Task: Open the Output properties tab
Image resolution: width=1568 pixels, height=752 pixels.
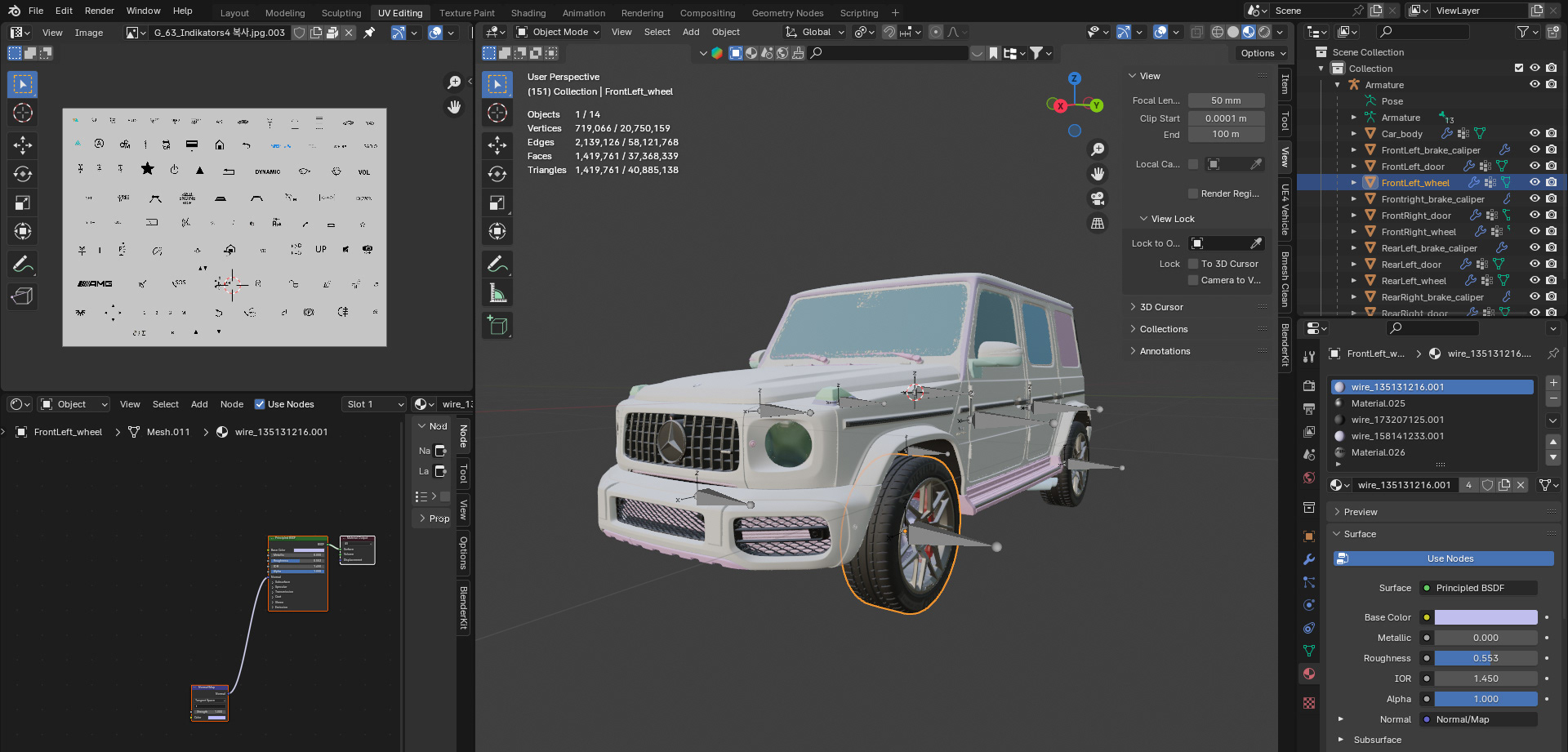Action: 1309,409
